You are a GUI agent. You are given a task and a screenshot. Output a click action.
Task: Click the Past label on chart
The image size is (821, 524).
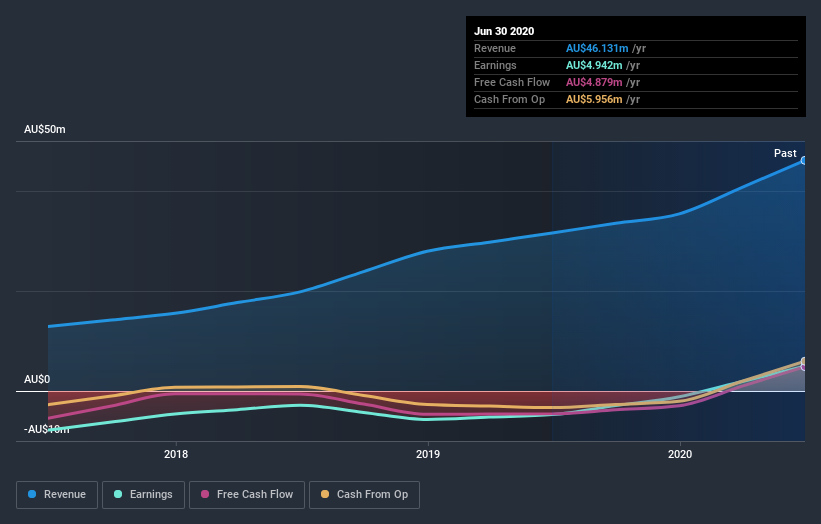(x=785, y=153)
